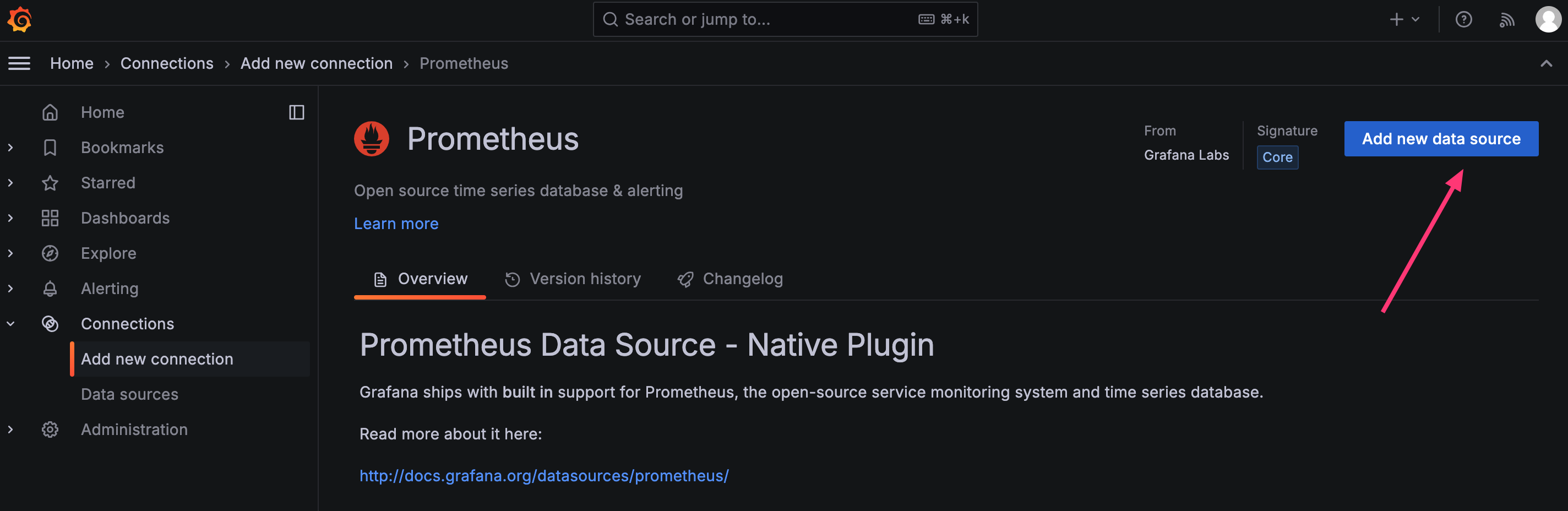Go to Connections breadcrumb

coord(167,63)
